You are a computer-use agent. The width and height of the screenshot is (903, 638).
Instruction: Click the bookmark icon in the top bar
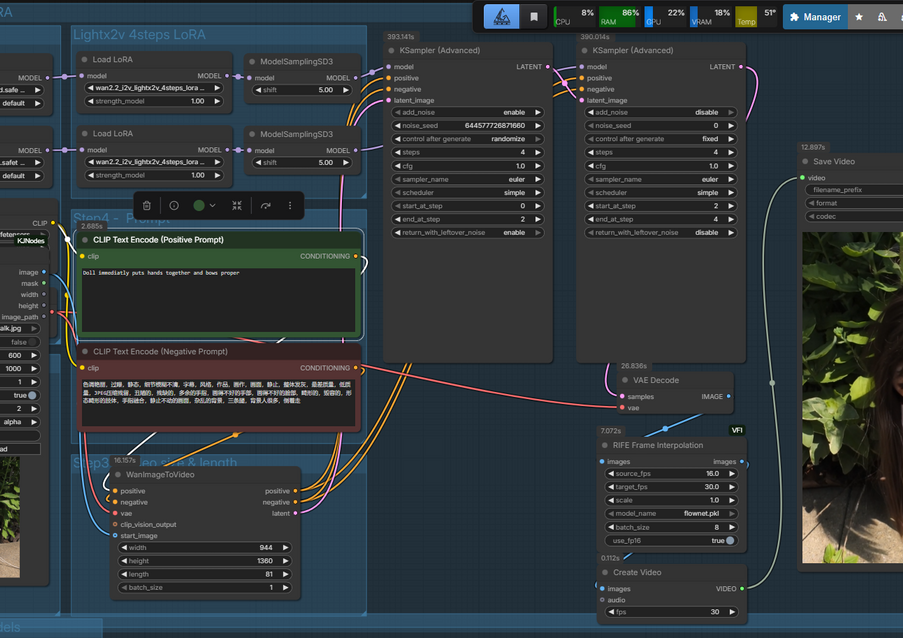click(x=534, y=17)
